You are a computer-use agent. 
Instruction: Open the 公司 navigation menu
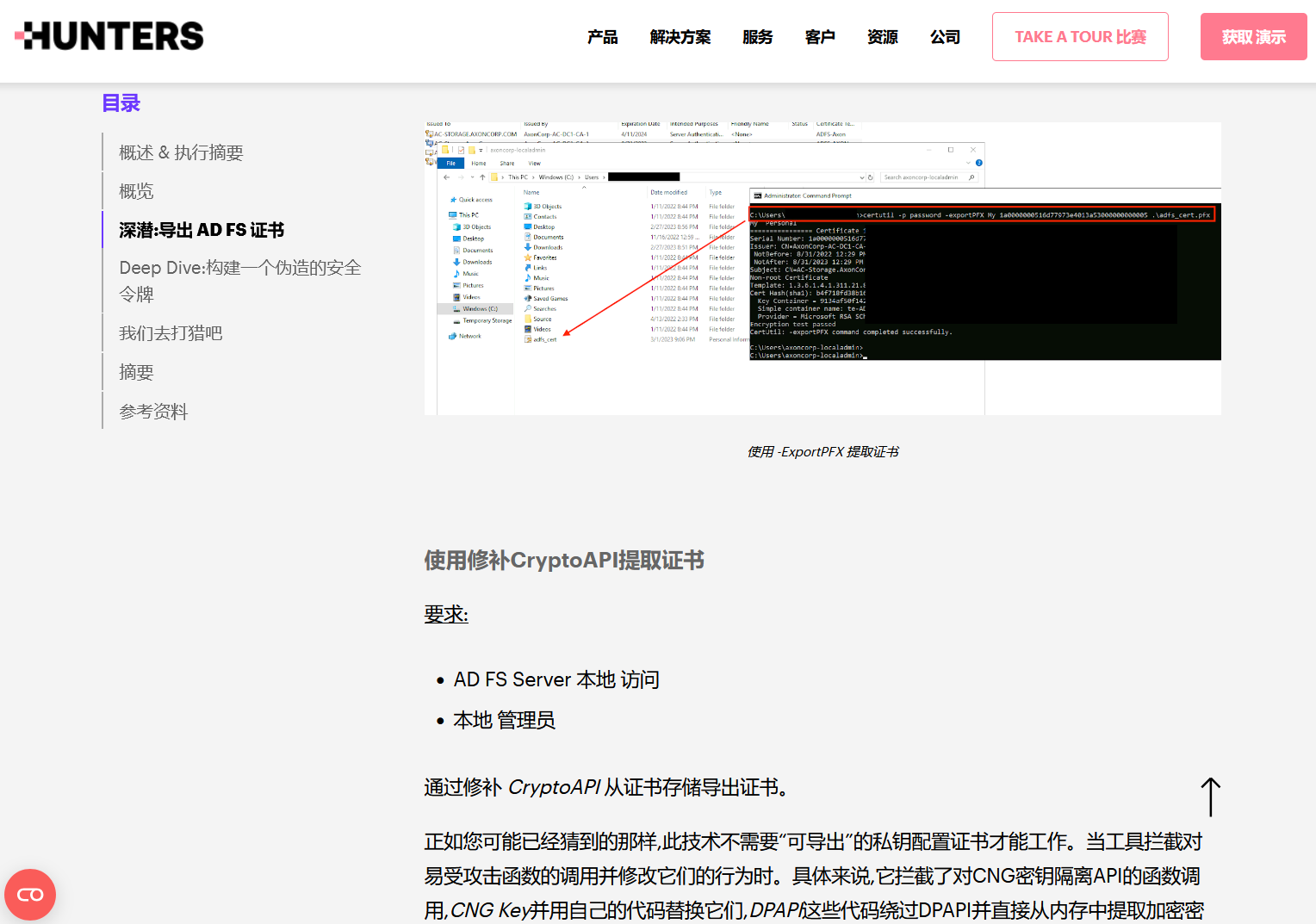click(x=945, y=37)
